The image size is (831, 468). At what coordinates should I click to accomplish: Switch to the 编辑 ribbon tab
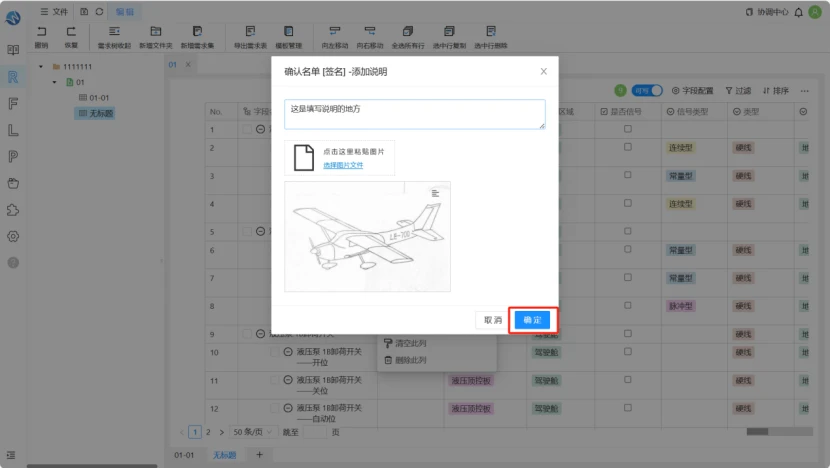coord(125,12)
